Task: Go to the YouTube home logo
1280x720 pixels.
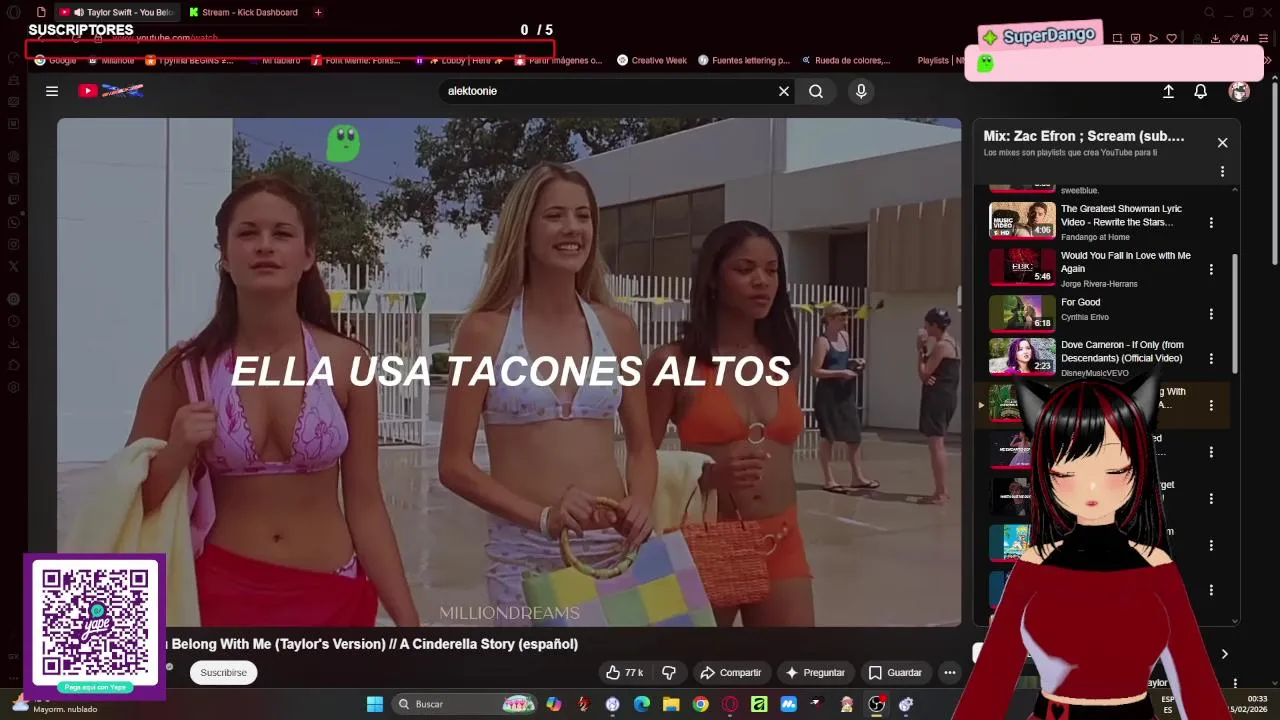Action: [x=110, y=91]
